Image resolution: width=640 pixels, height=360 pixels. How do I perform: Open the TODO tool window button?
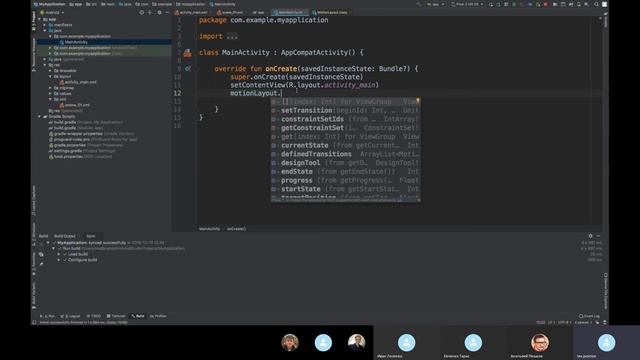pos(93,316)
